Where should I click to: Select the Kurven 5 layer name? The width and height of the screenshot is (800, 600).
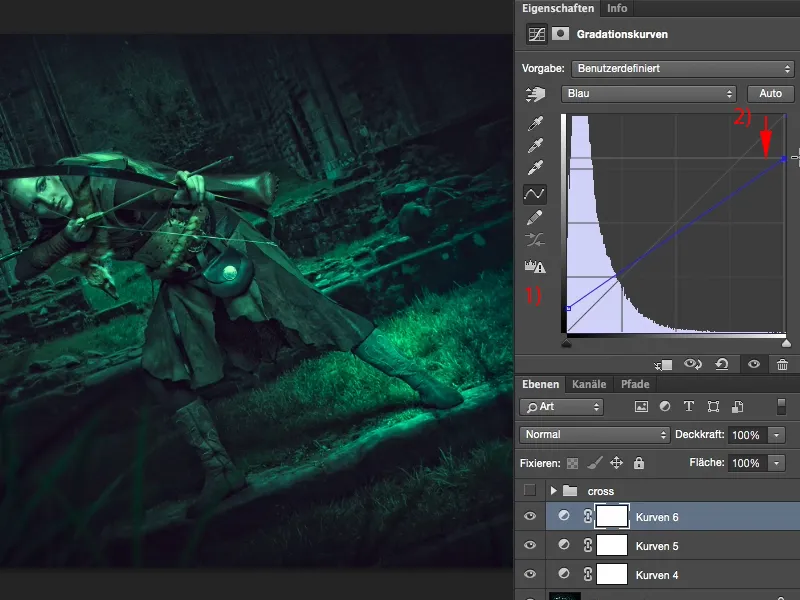pyautogui.click(x=657, y=546)
